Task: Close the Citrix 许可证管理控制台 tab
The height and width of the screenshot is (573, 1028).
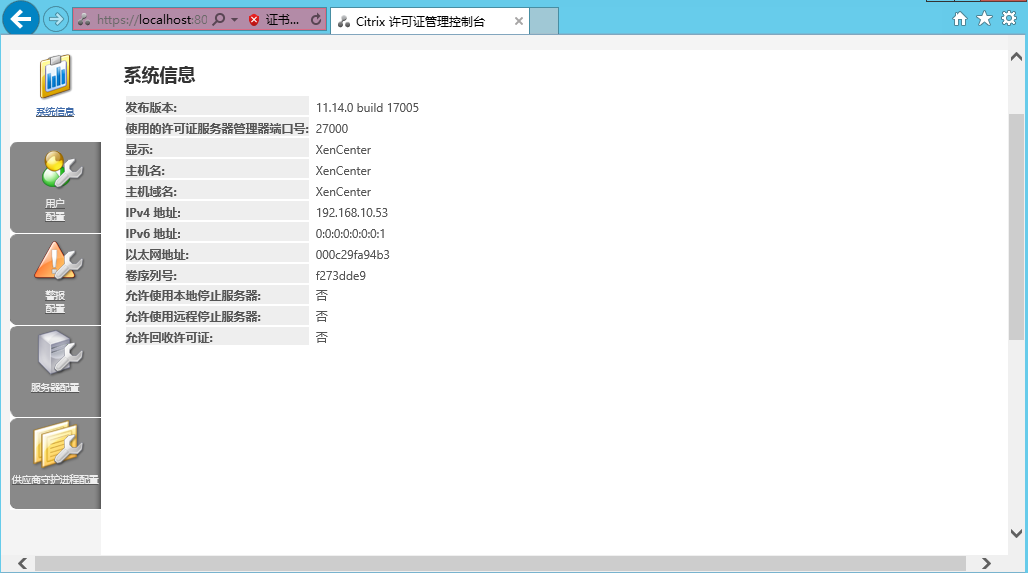Action: [x=519, y=21]
